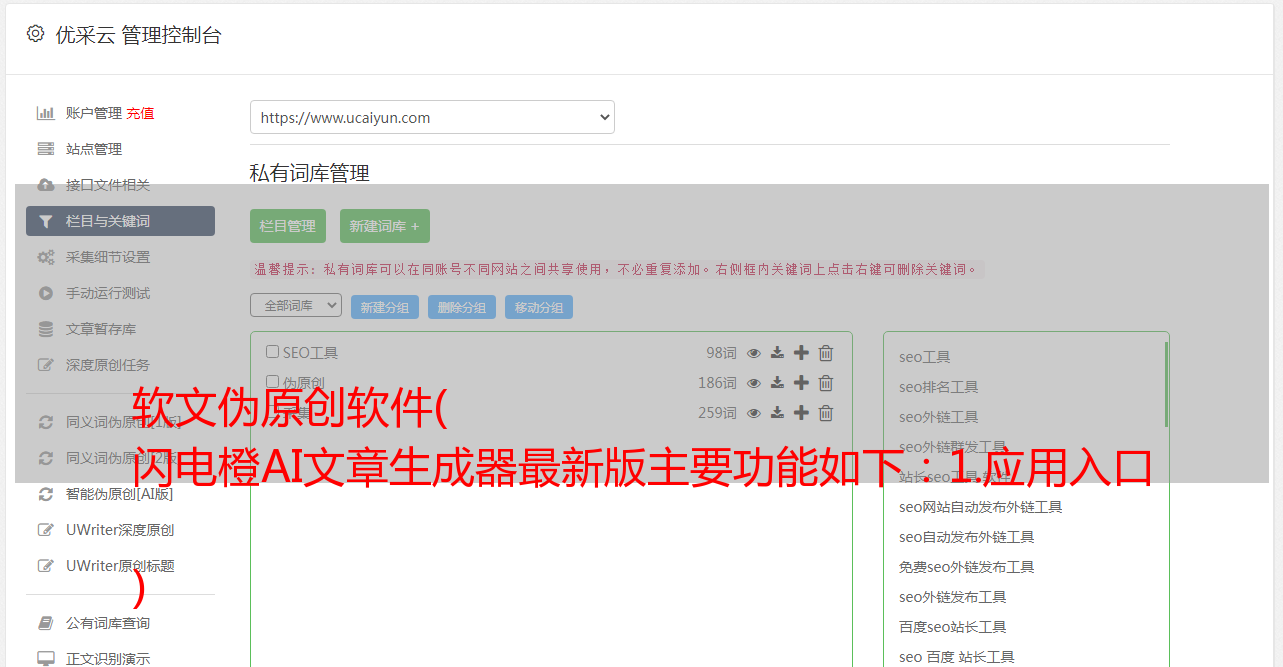This screenshot has width=1283, height=667.
Task: Click the edit icon for UWriter原创标题
Action: (x=46, y=566)
